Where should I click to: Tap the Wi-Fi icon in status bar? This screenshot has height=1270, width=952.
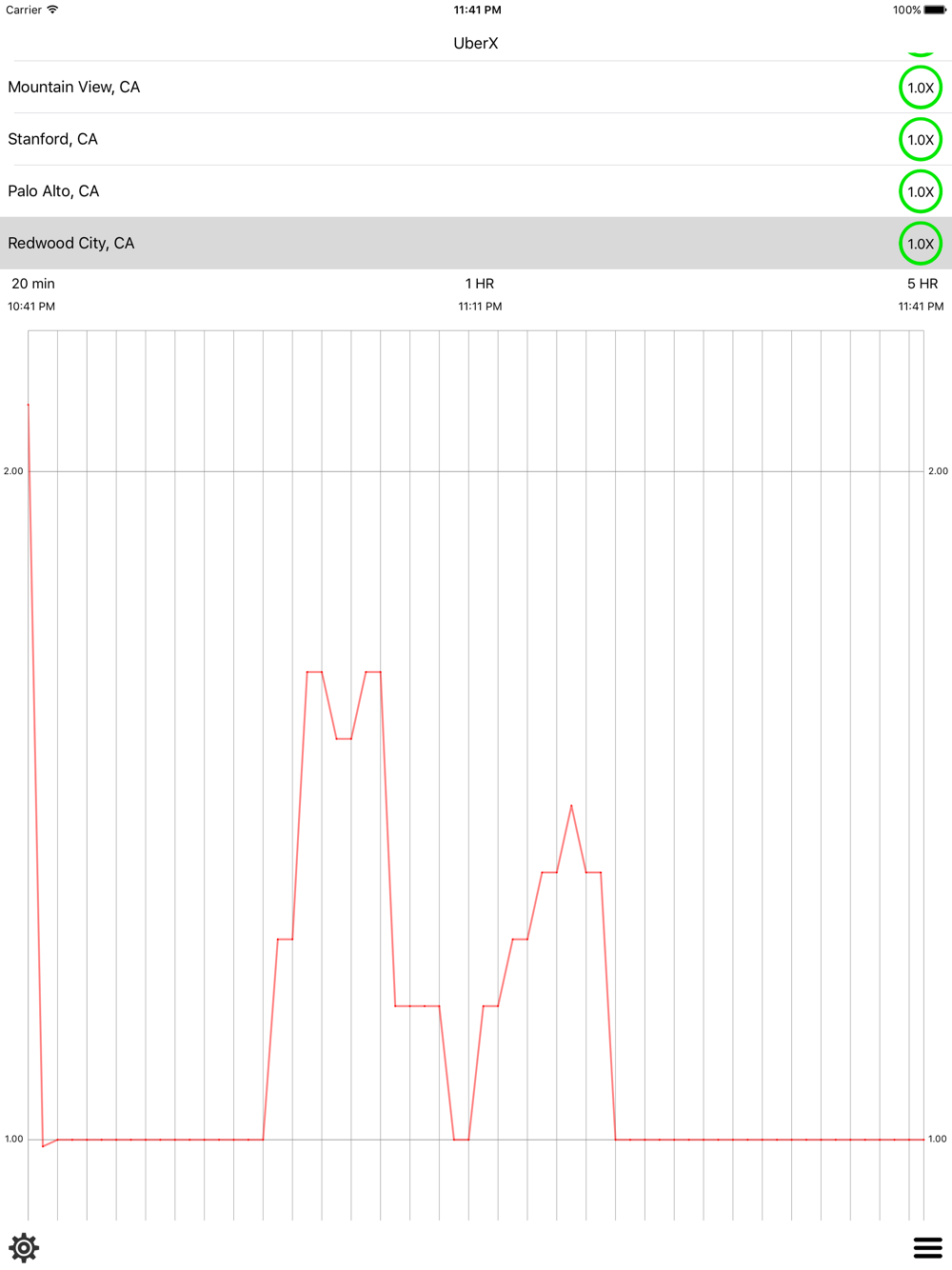(52, 10)
